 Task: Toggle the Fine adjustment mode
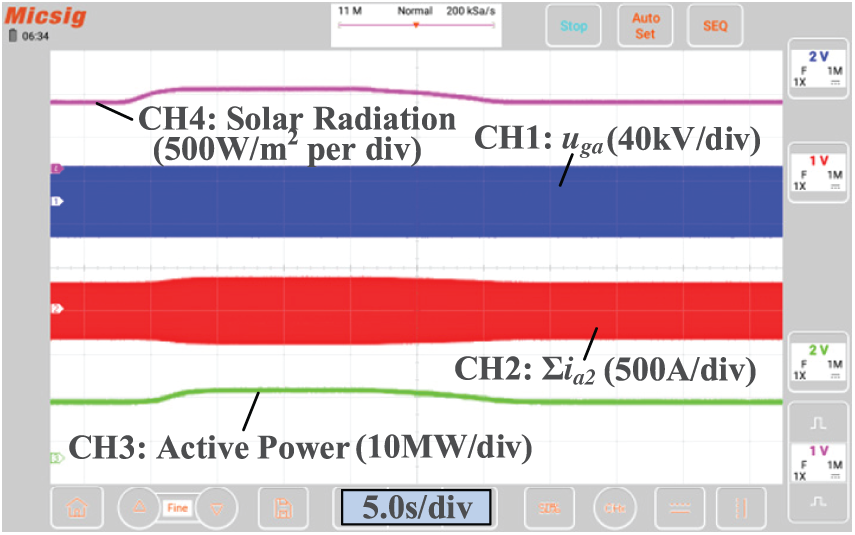click(177, 508)
